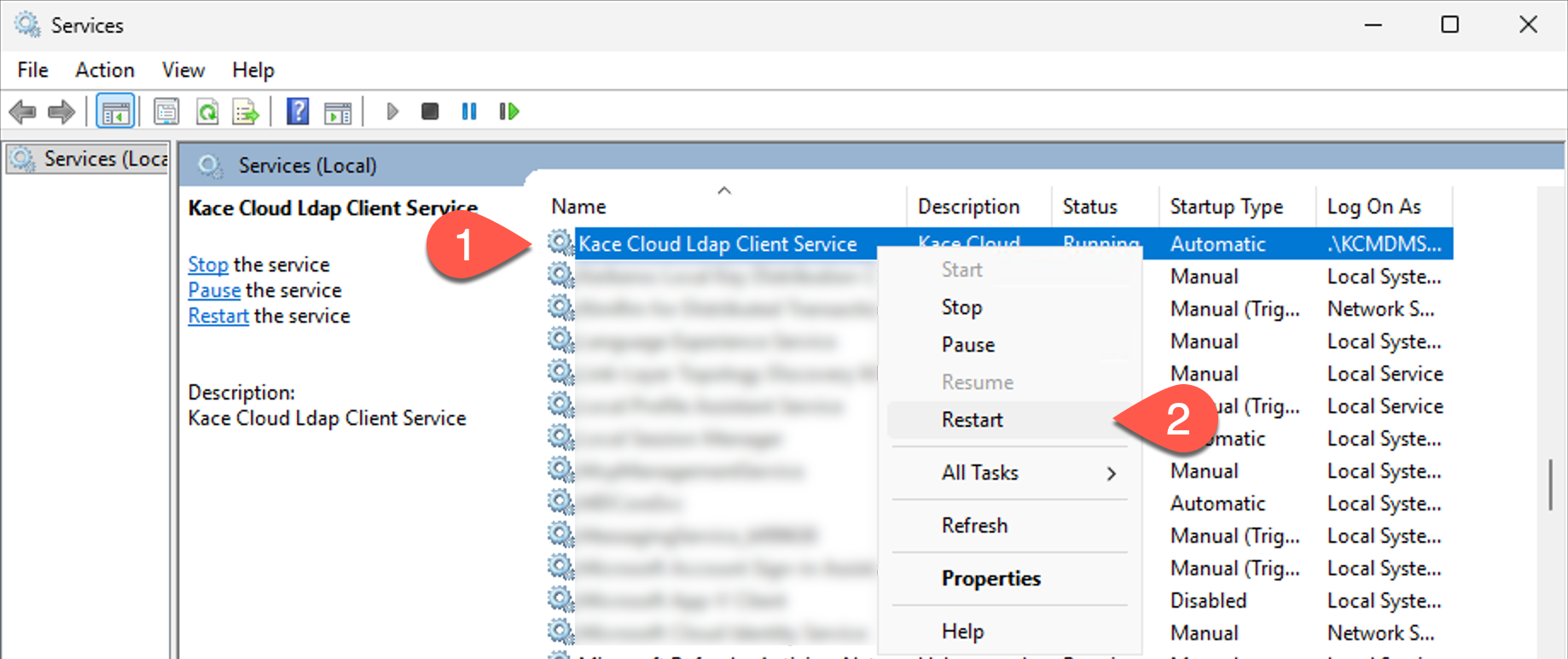This screenshot has height=659, width=1568.
Task: Choose Pause in the context menu
Action: pos(968,345)
